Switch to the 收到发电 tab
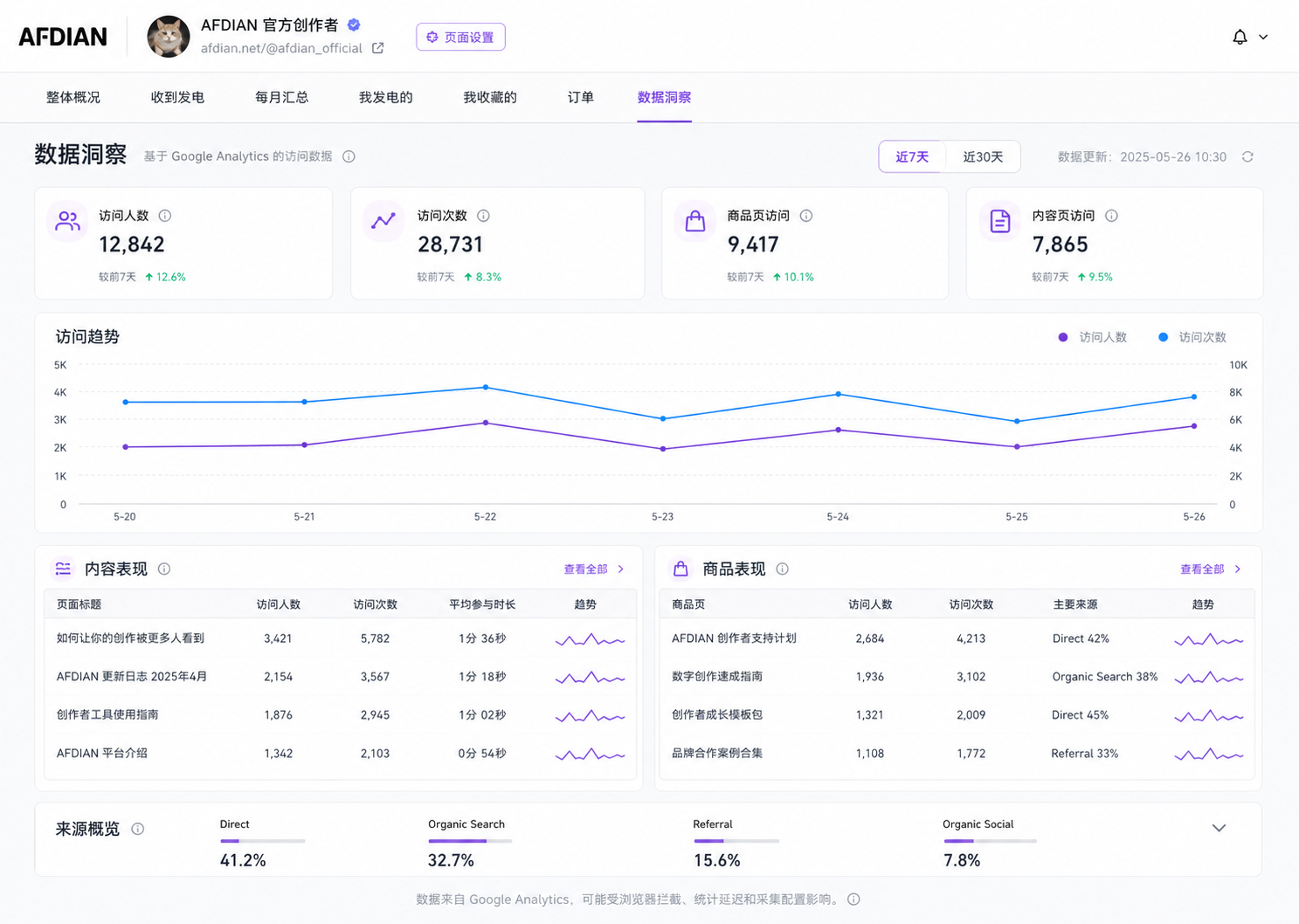The image size is (1299, 924). [x=177, y=97]
